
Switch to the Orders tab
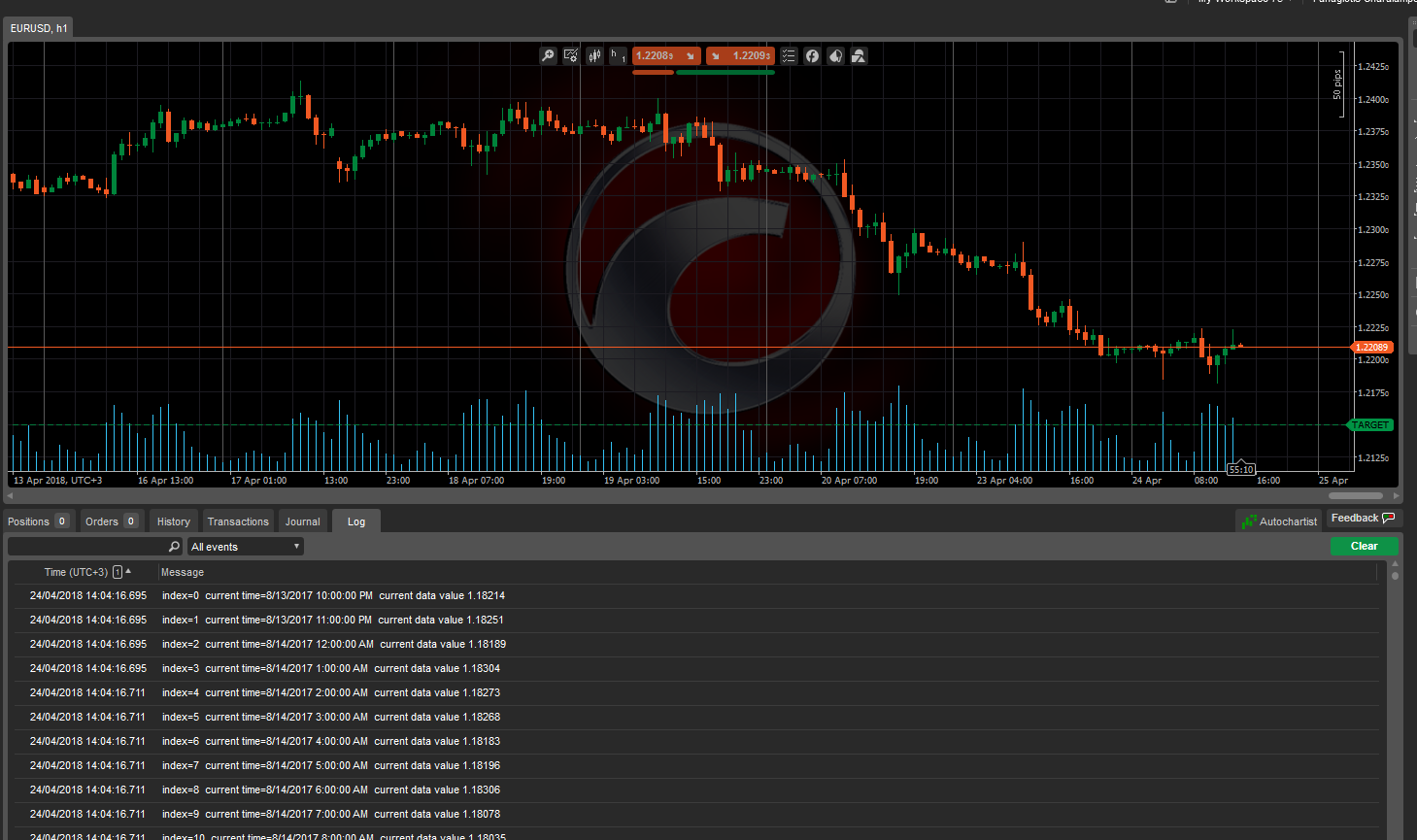[x=111, y=521]
